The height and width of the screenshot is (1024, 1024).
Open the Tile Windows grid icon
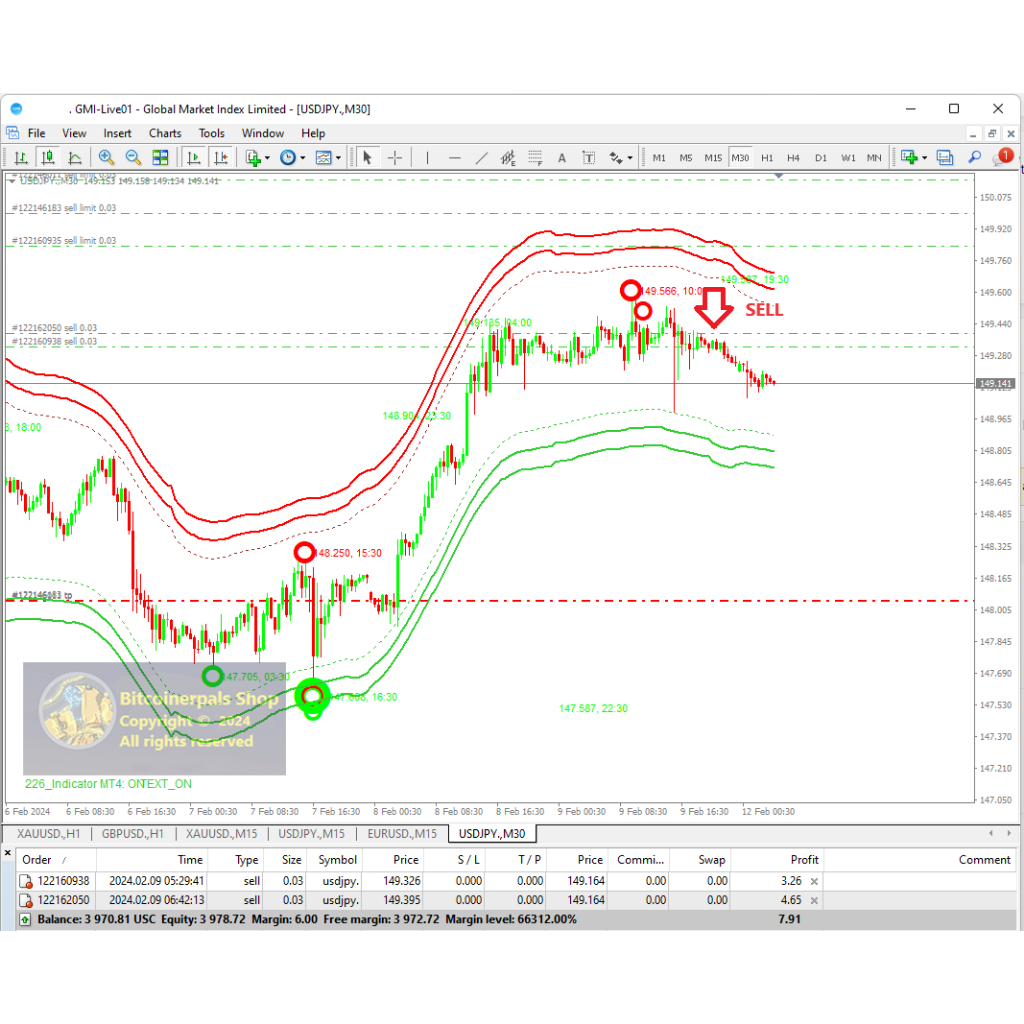(160, 157)
